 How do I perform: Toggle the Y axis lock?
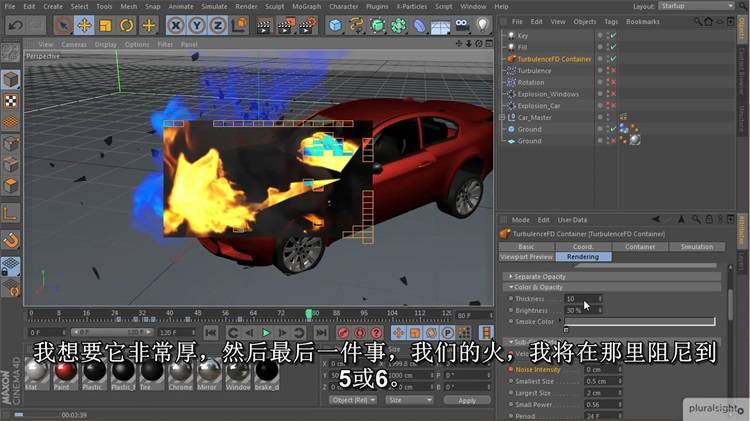click(x=198, y=25)
